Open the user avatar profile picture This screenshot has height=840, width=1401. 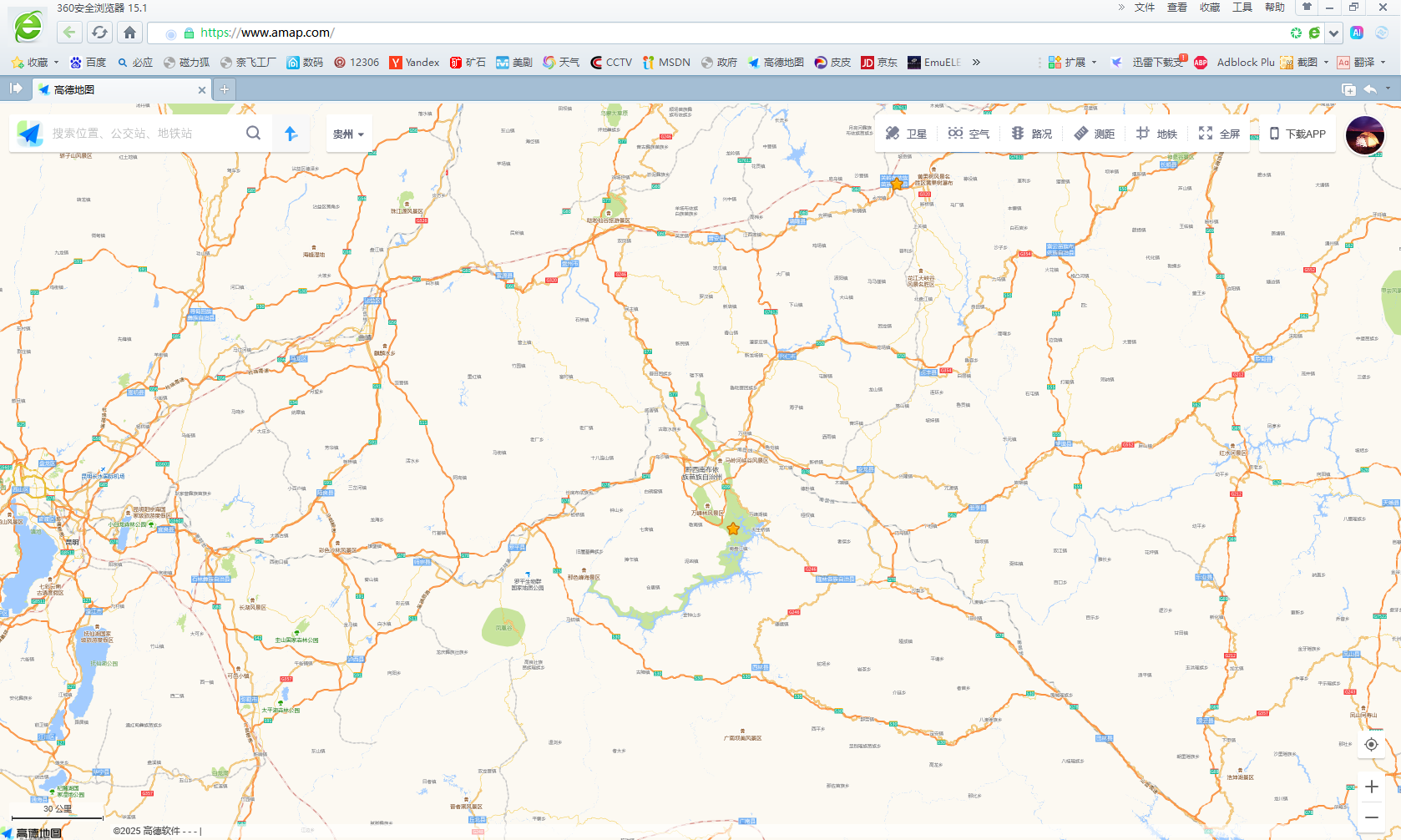click(x=1364, y=134)
